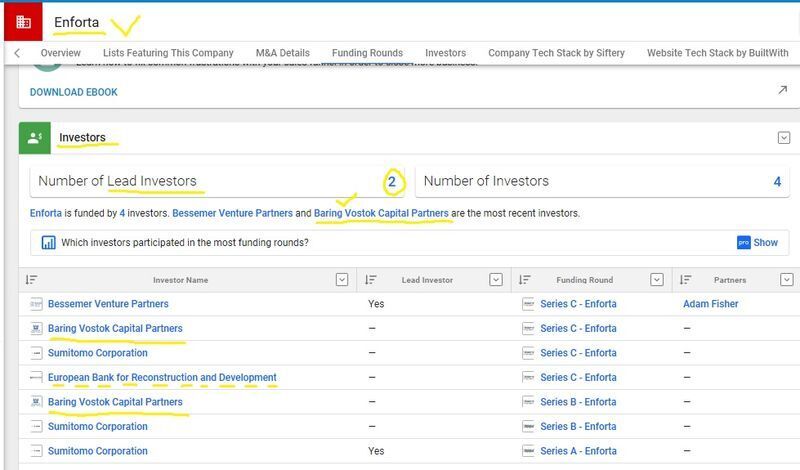Switch to the Funding Rounds tab
The width and height of the screenshot is (800, 470).
click(367, 53)
